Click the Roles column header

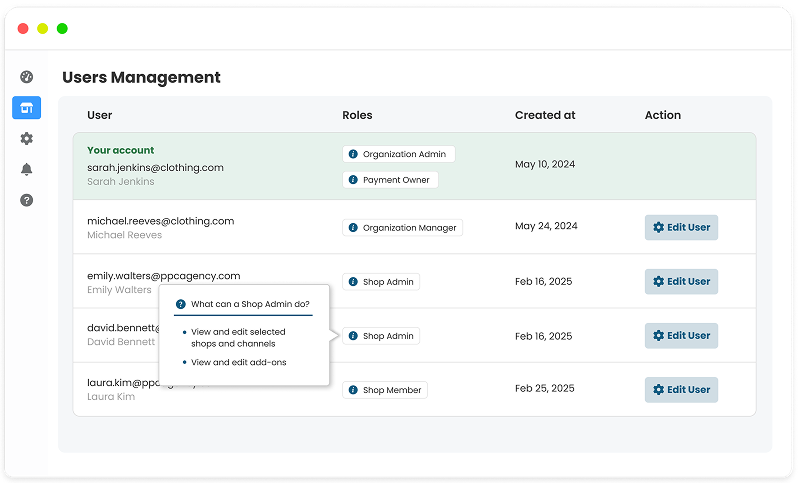(x=357, y=115)
